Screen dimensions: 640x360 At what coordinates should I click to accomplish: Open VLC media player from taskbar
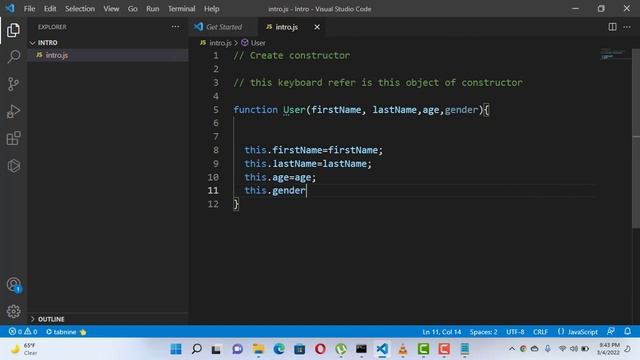402,349
